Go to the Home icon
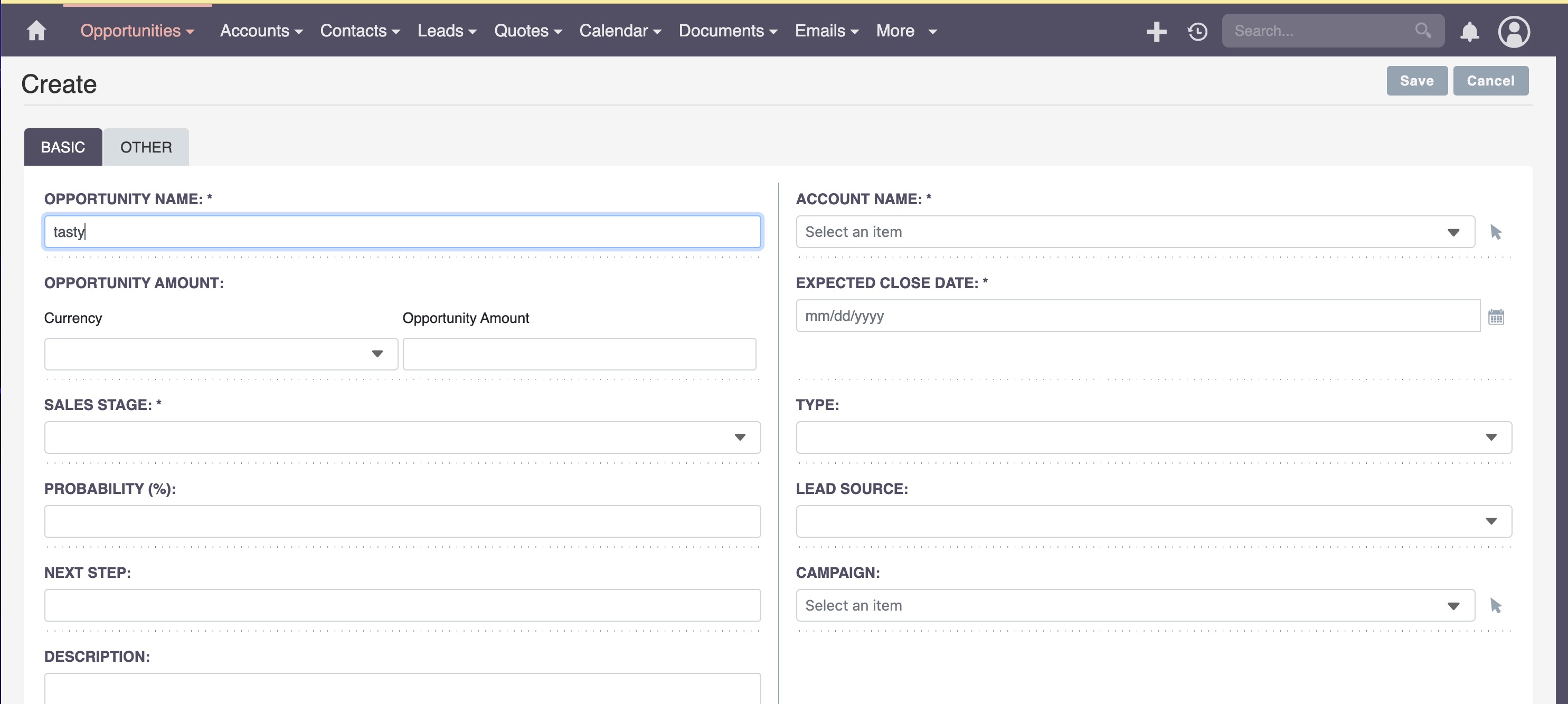1568x704 pixels. click(36, 31)
